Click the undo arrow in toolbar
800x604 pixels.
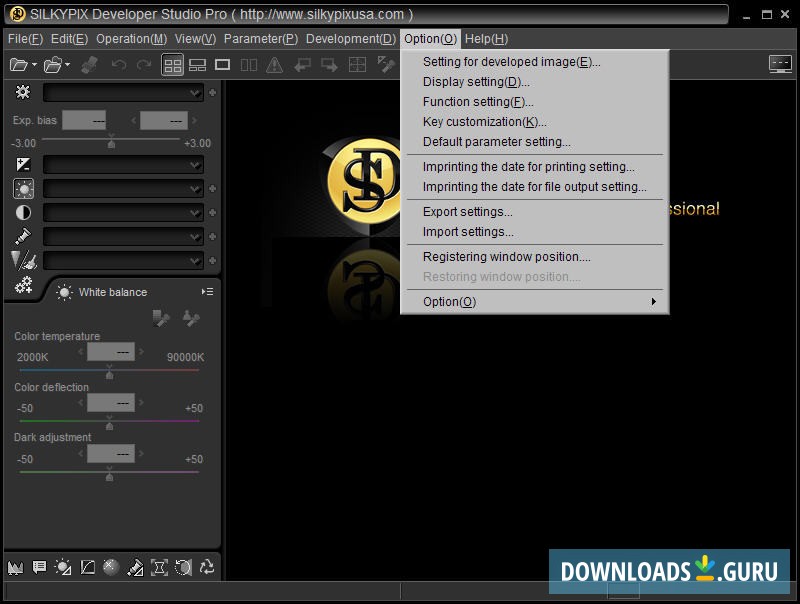point(119,65)
